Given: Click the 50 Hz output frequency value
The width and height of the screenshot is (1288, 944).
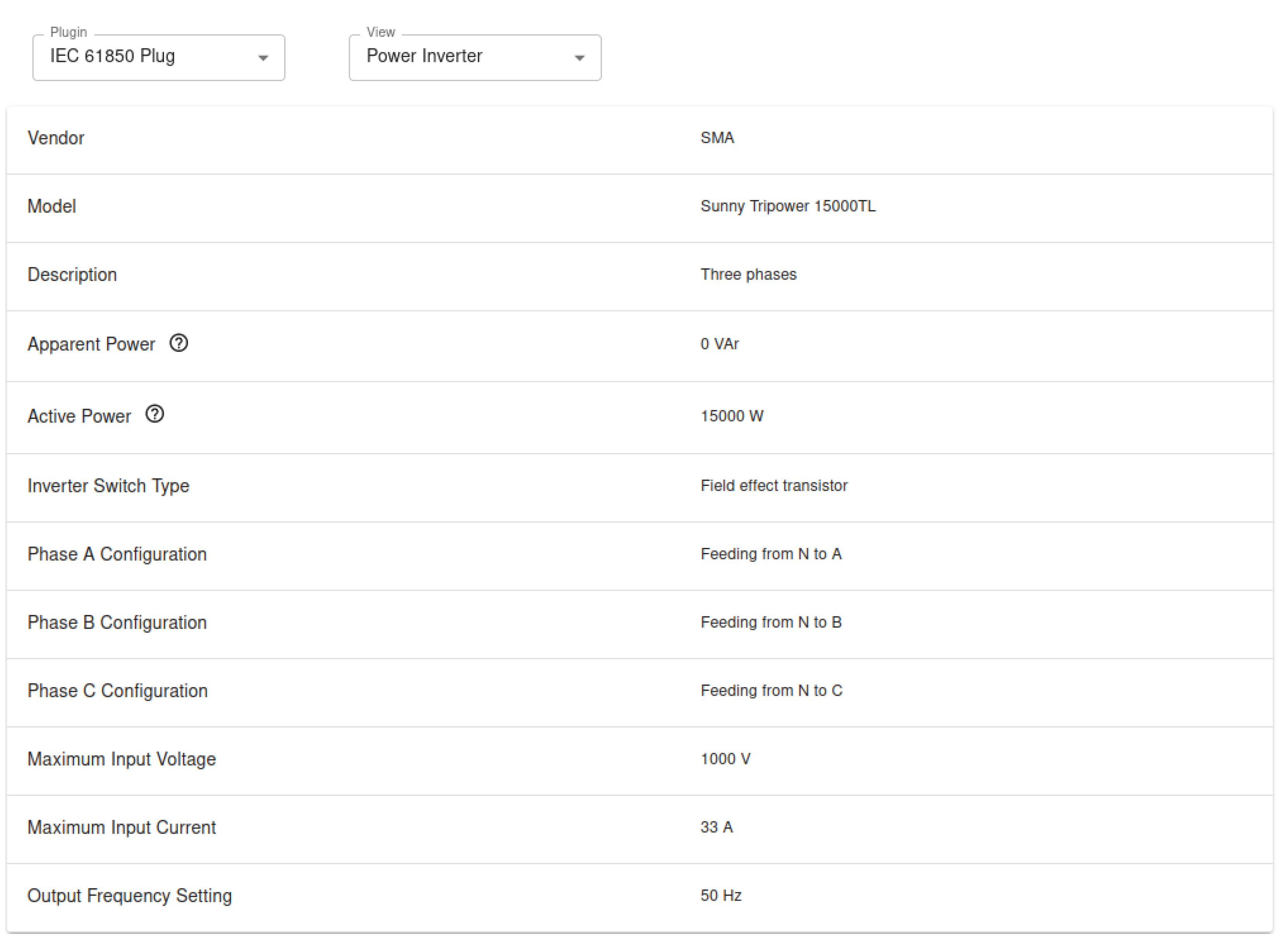Looking at the screenshot, I should 721,896.
